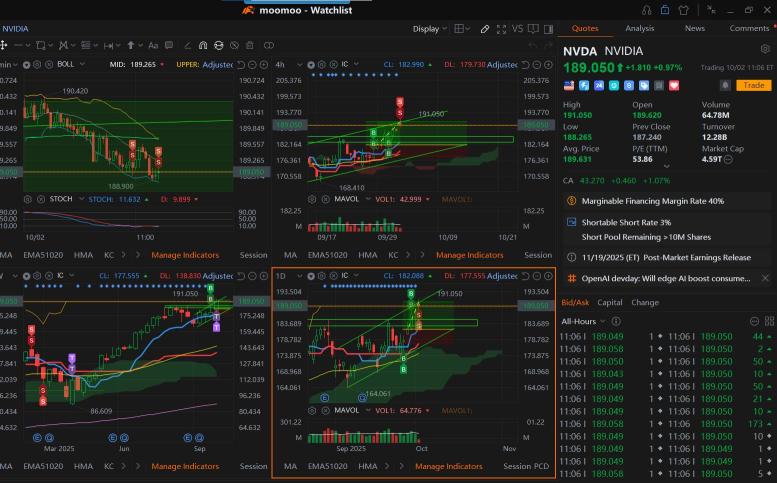Open the full screen chart icon
This screenshot has height=483, width=777.
point(501,29)
